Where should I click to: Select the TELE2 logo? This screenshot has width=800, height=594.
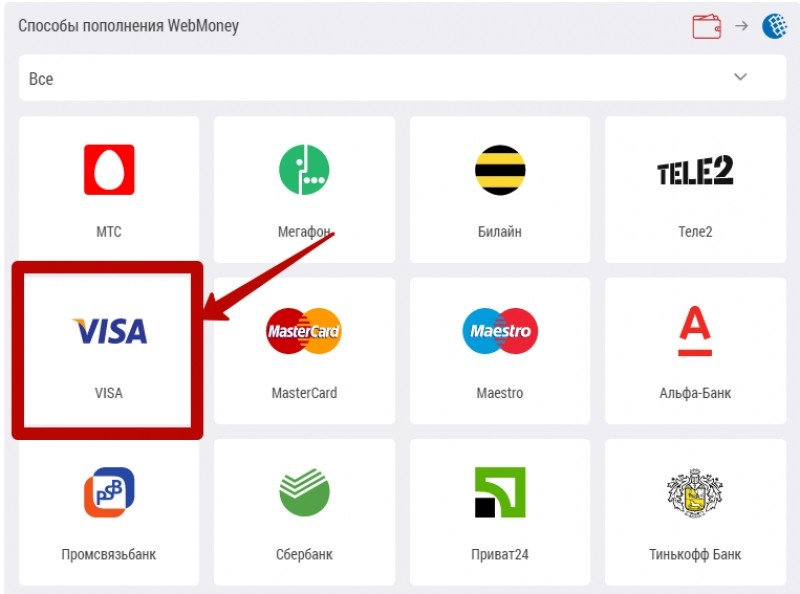695,170
